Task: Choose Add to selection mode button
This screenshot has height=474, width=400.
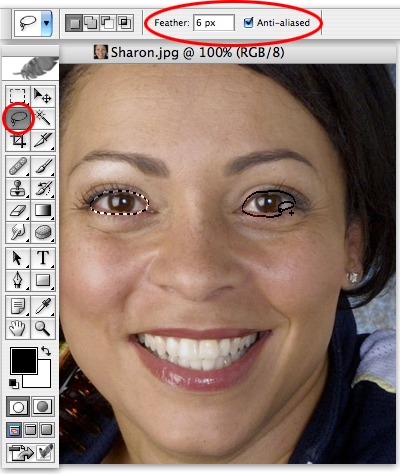Action: click(x=91, y=23)
